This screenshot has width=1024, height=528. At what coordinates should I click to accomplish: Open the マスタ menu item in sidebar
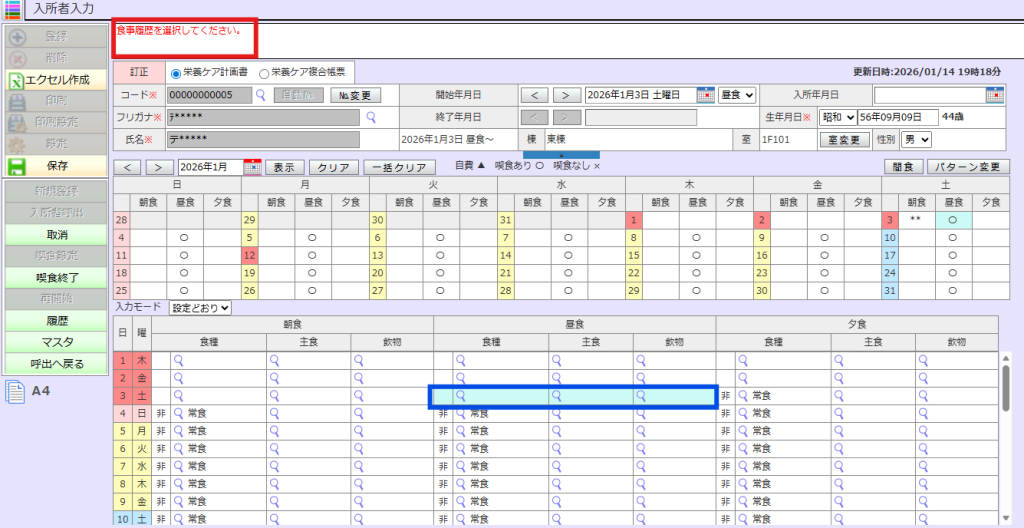pyautogui.click(x=57, y=342)
